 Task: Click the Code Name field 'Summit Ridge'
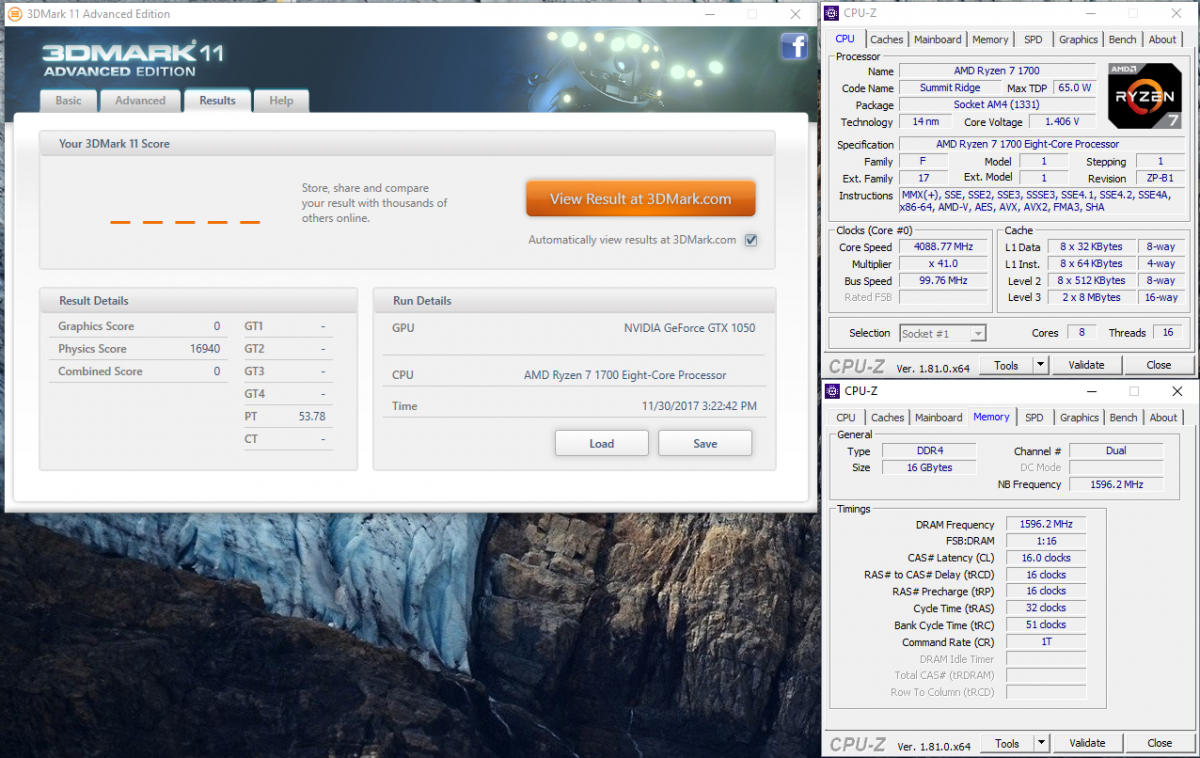950,88
